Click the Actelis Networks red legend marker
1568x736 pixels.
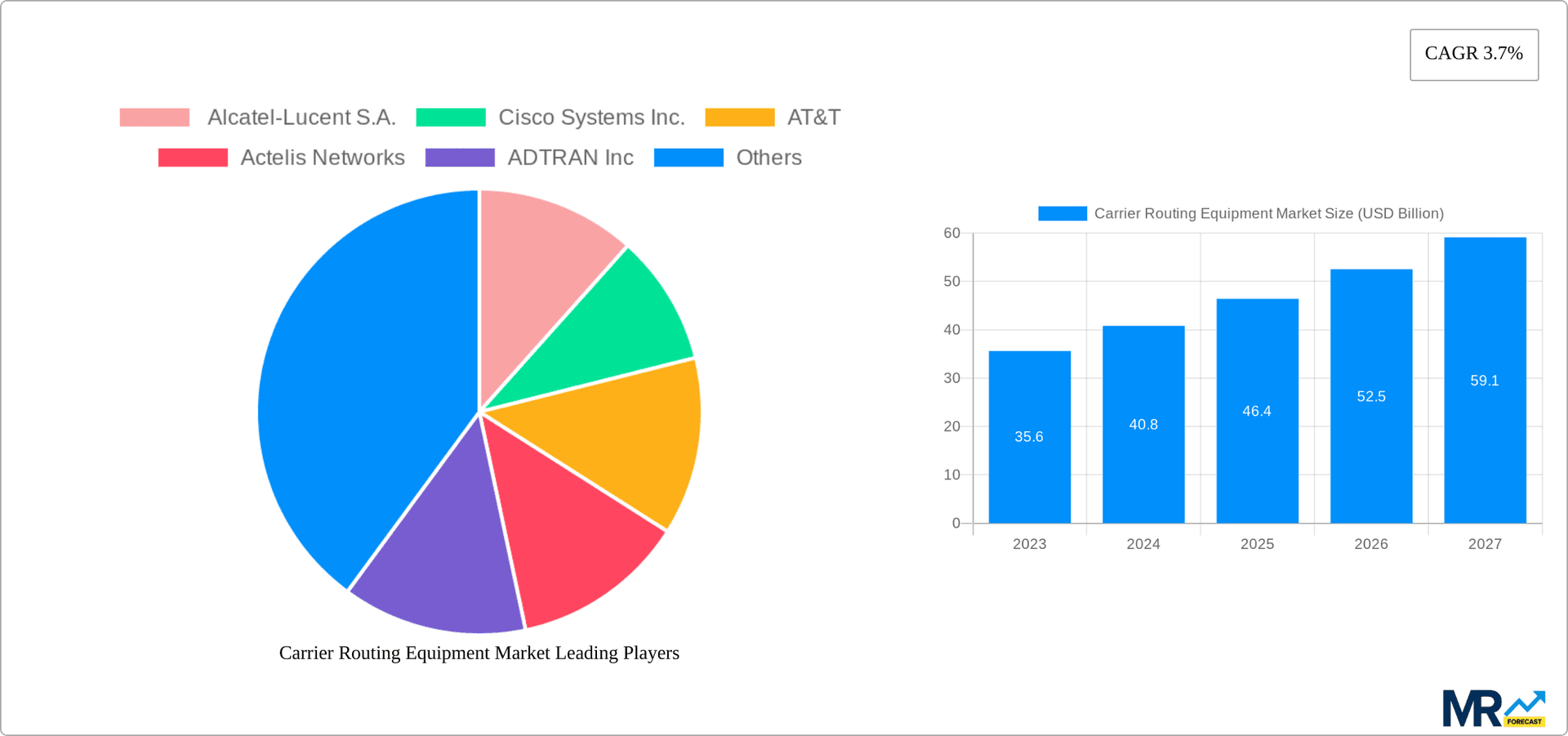click(191, 157)
